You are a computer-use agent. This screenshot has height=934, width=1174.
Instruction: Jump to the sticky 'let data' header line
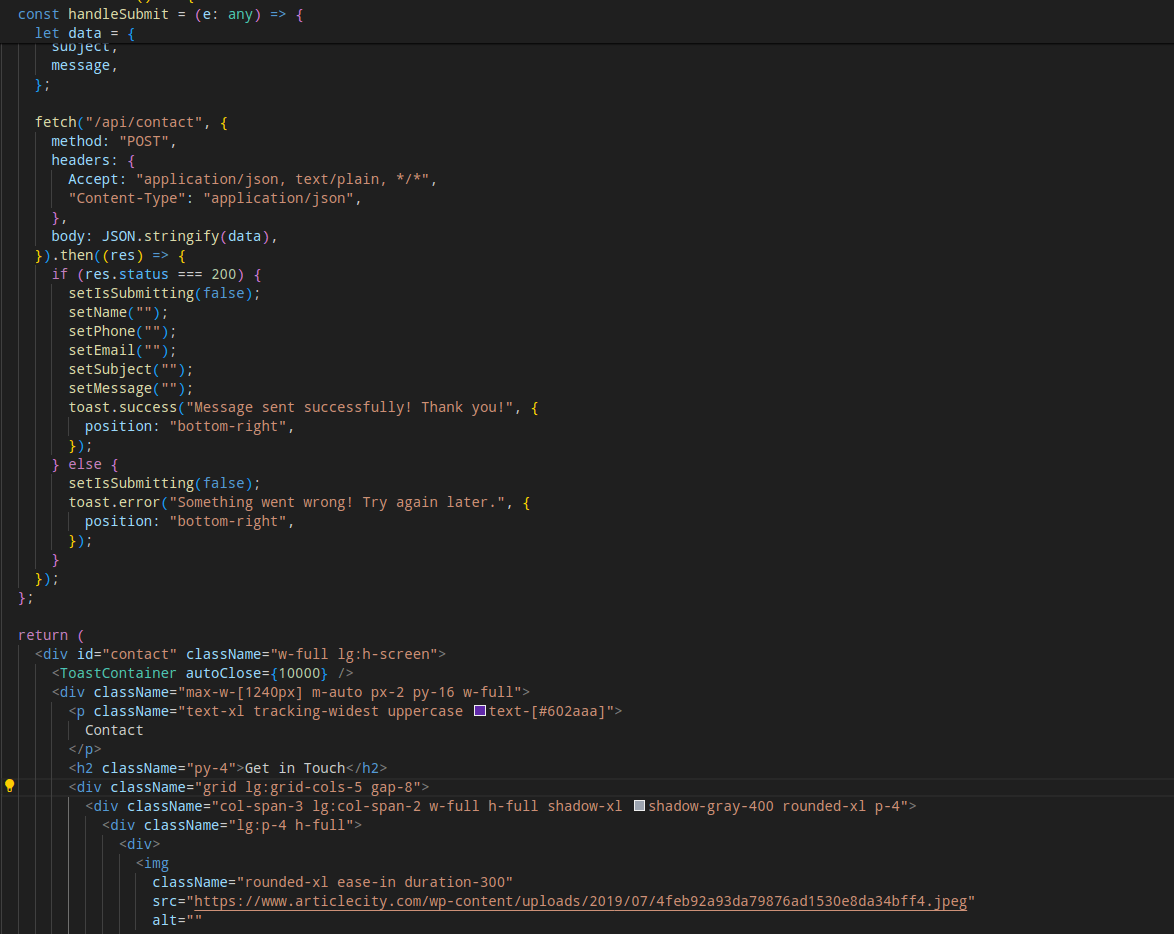(84, 33)
